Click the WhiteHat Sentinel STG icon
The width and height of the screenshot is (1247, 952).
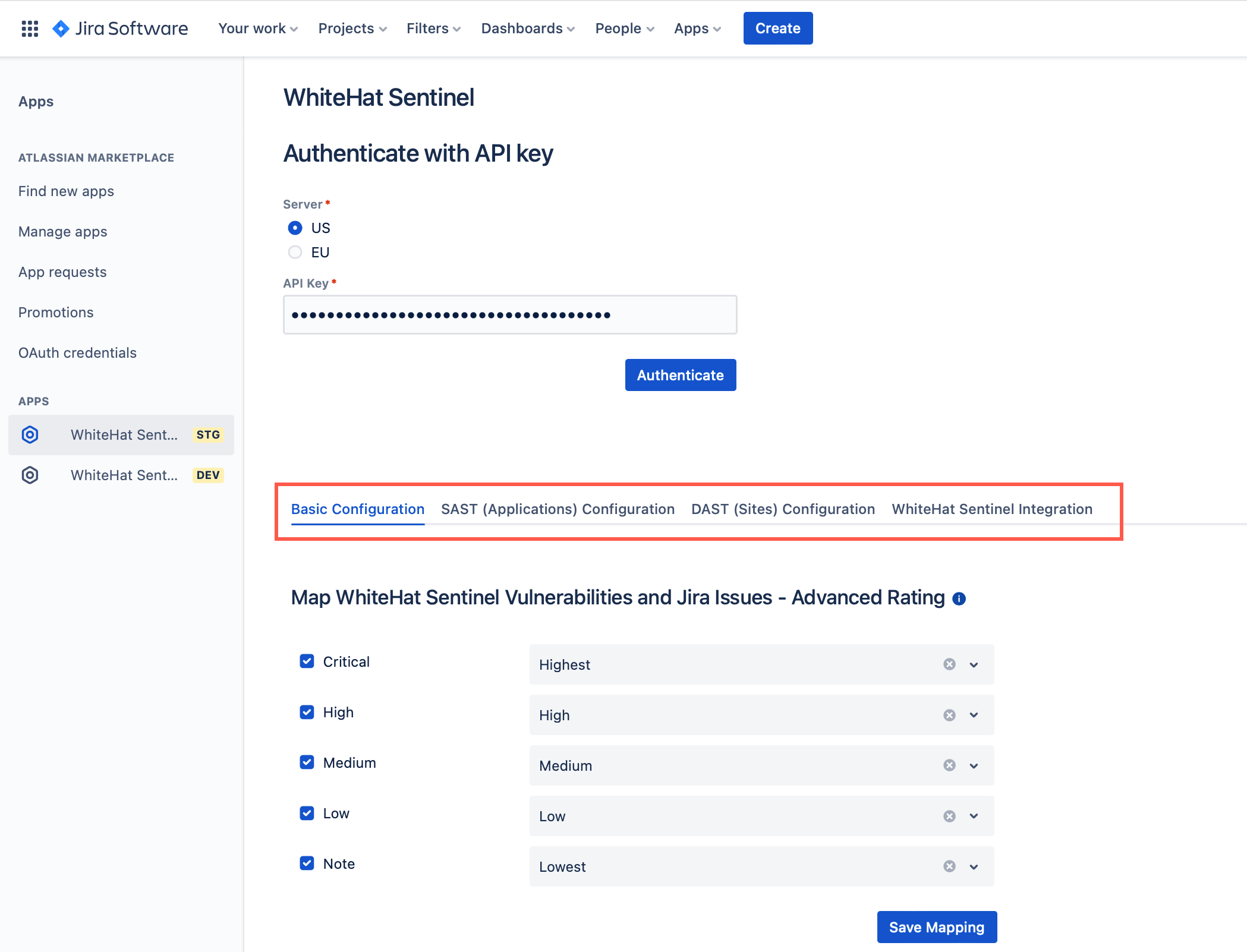click(x=29, y=434)
